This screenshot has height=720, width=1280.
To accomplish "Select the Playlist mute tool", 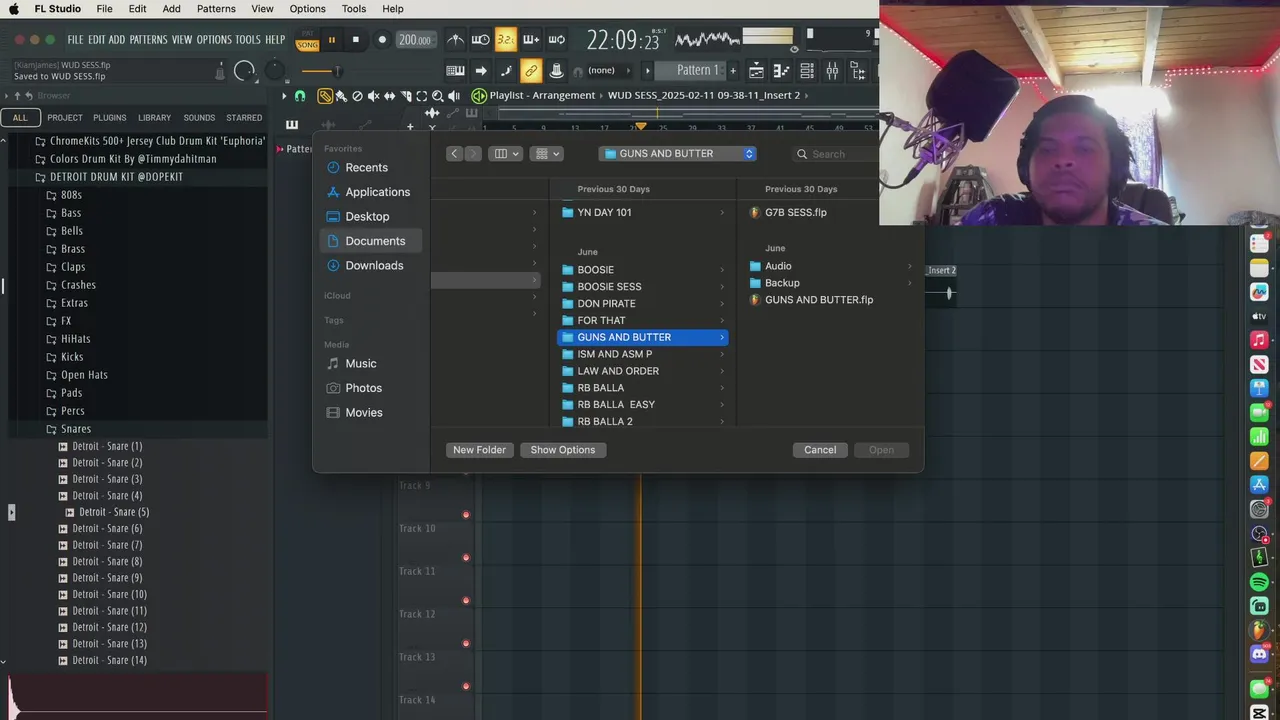I will [x=373, y=96].
